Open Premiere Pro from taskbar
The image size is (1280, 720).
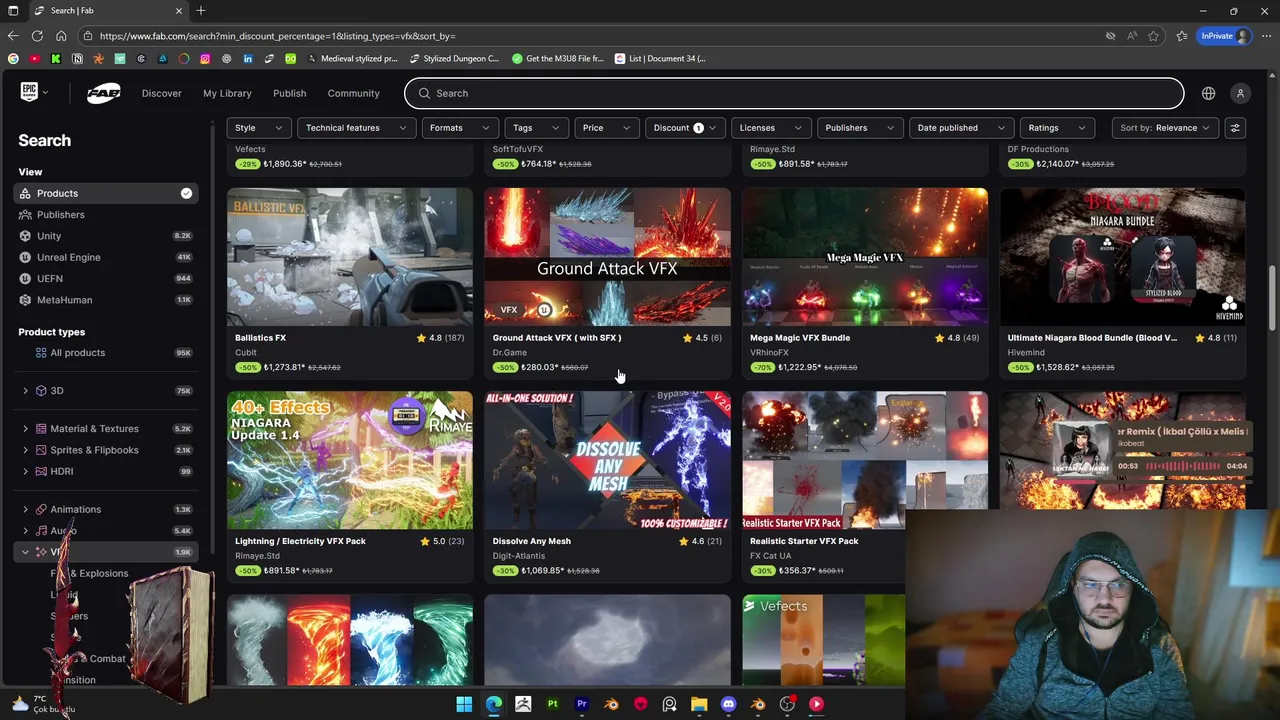[582, 704]
